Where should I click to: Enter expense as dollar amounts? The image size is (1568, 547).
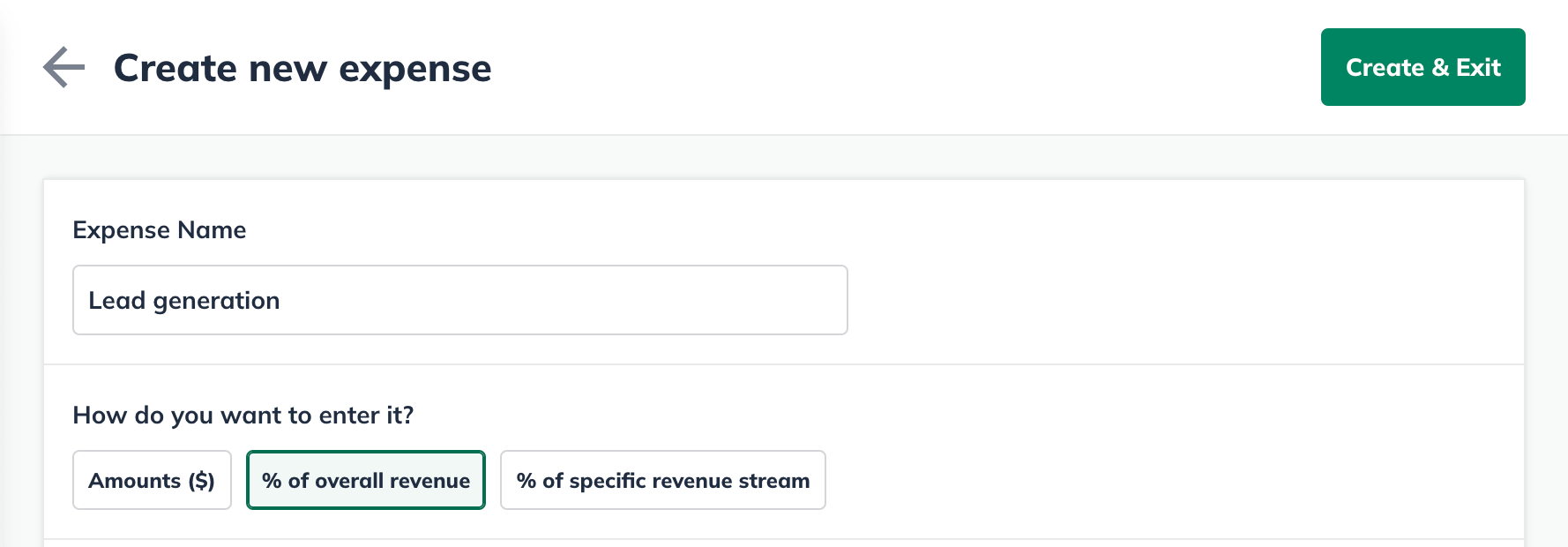pyautogui.click(x=152, y=480)
